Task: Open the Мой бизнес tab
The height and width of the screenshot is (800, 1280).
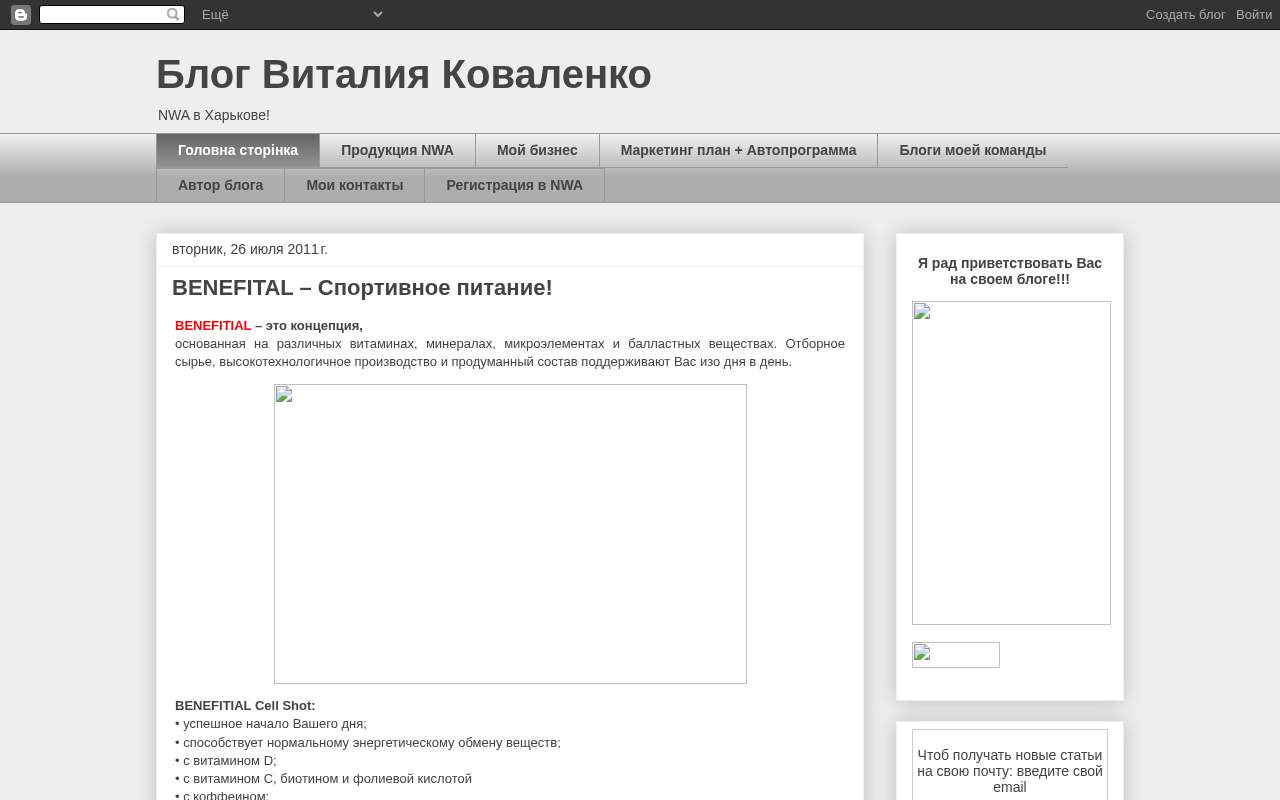Action: click(537, 150)
